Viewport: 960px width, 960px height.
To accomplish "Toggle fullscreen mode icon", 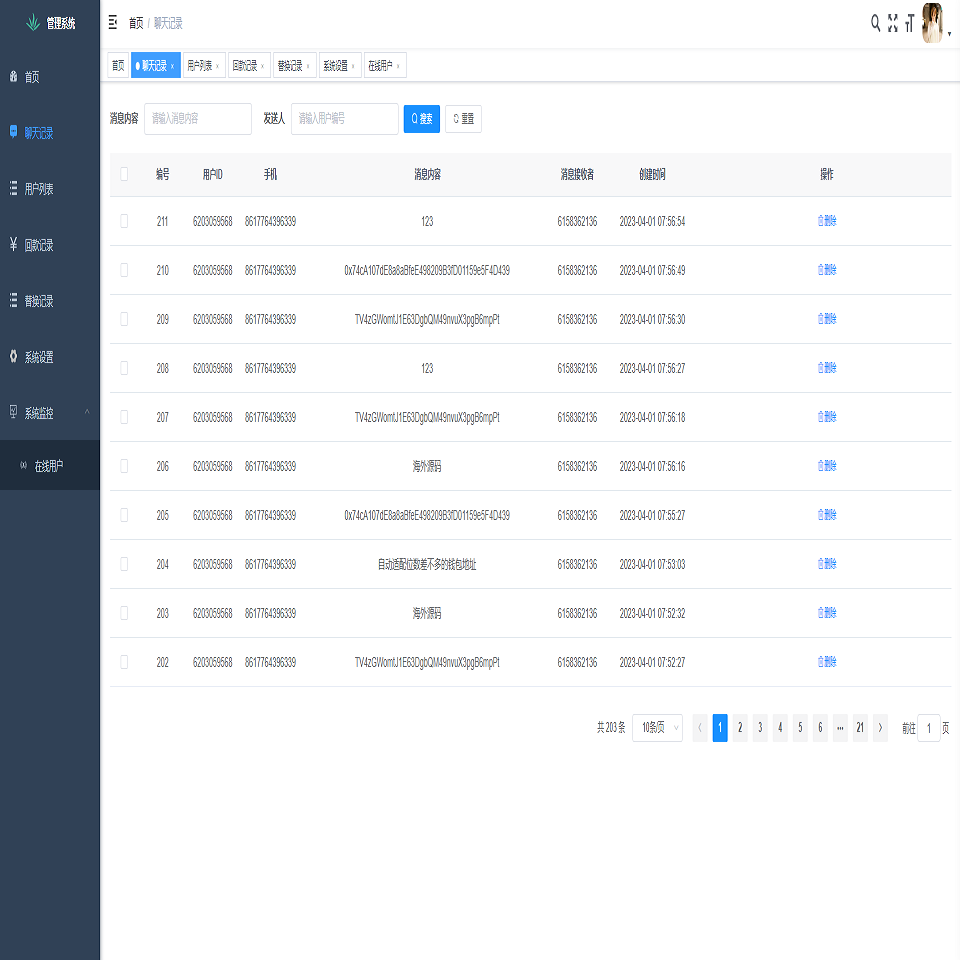I will tap(893, 23).
